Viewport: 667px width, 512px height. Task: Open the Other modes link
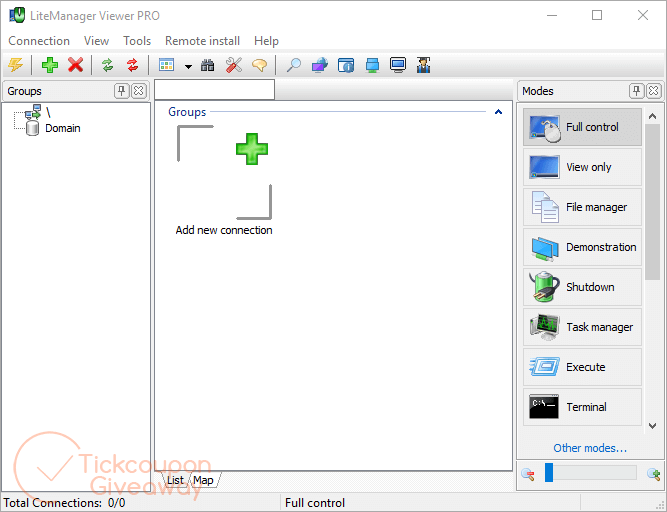pos(590,448)
